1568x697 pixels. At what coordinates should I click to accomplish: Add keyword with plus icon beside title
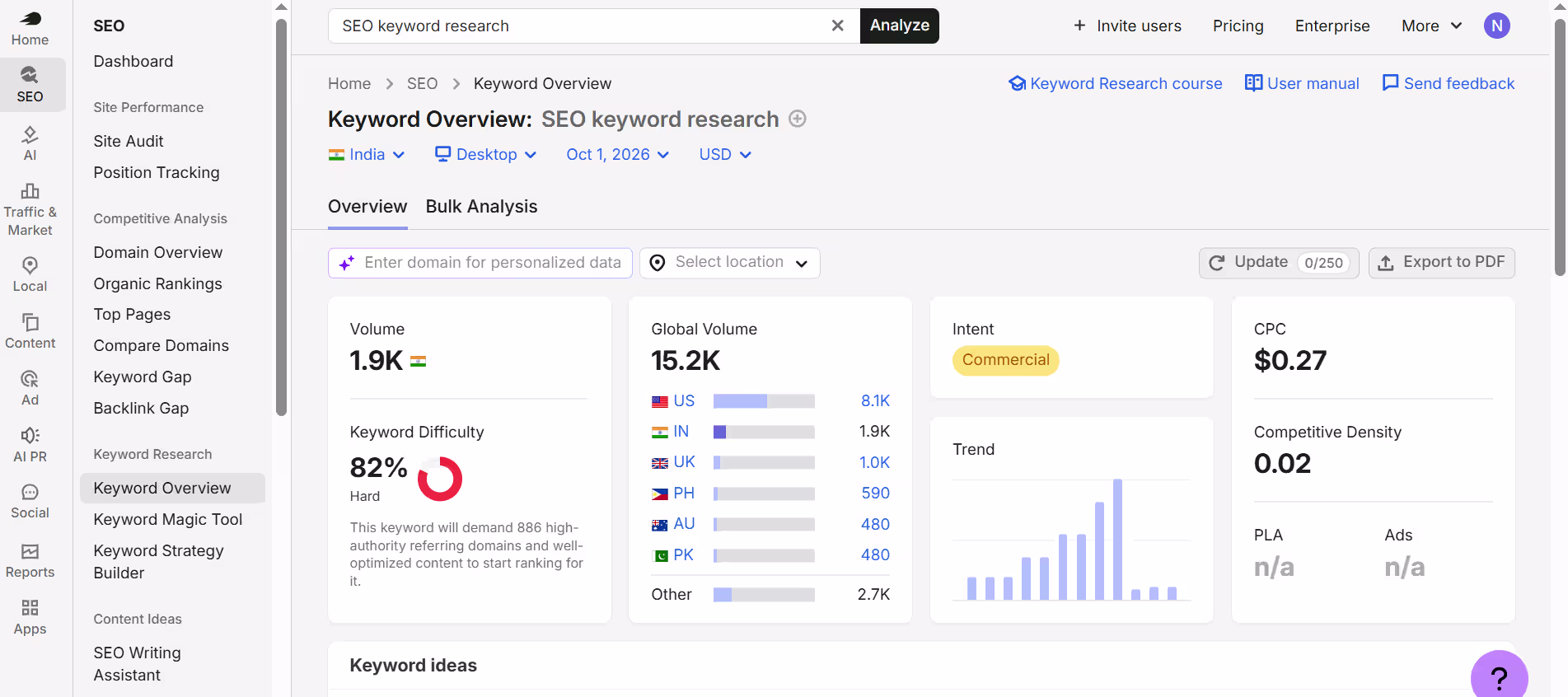tap(798, 119)
